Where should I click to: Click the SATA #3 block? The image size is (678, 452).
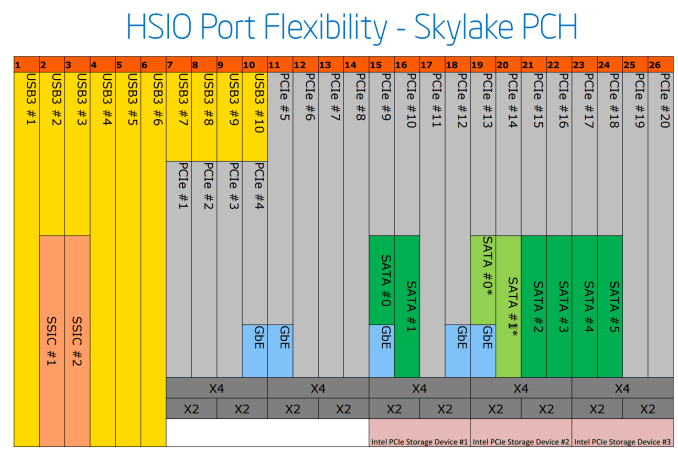(x=560, y=306)
